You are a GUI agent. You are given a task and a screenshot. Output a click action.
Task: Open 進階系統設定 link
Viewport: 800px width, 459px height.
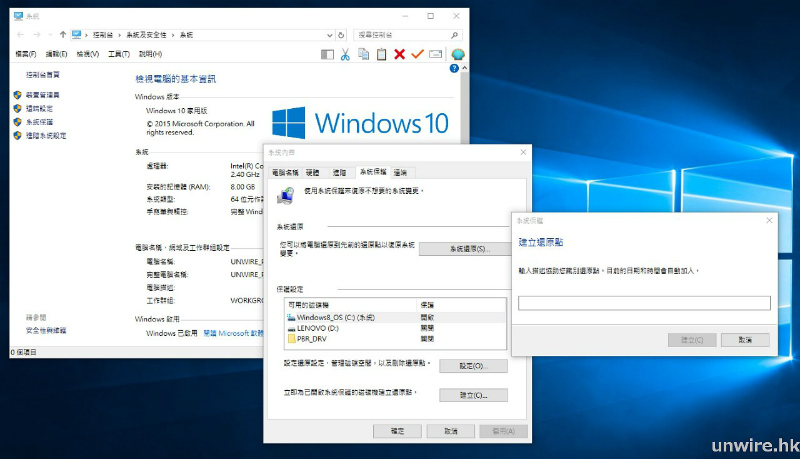coord(46,136)
